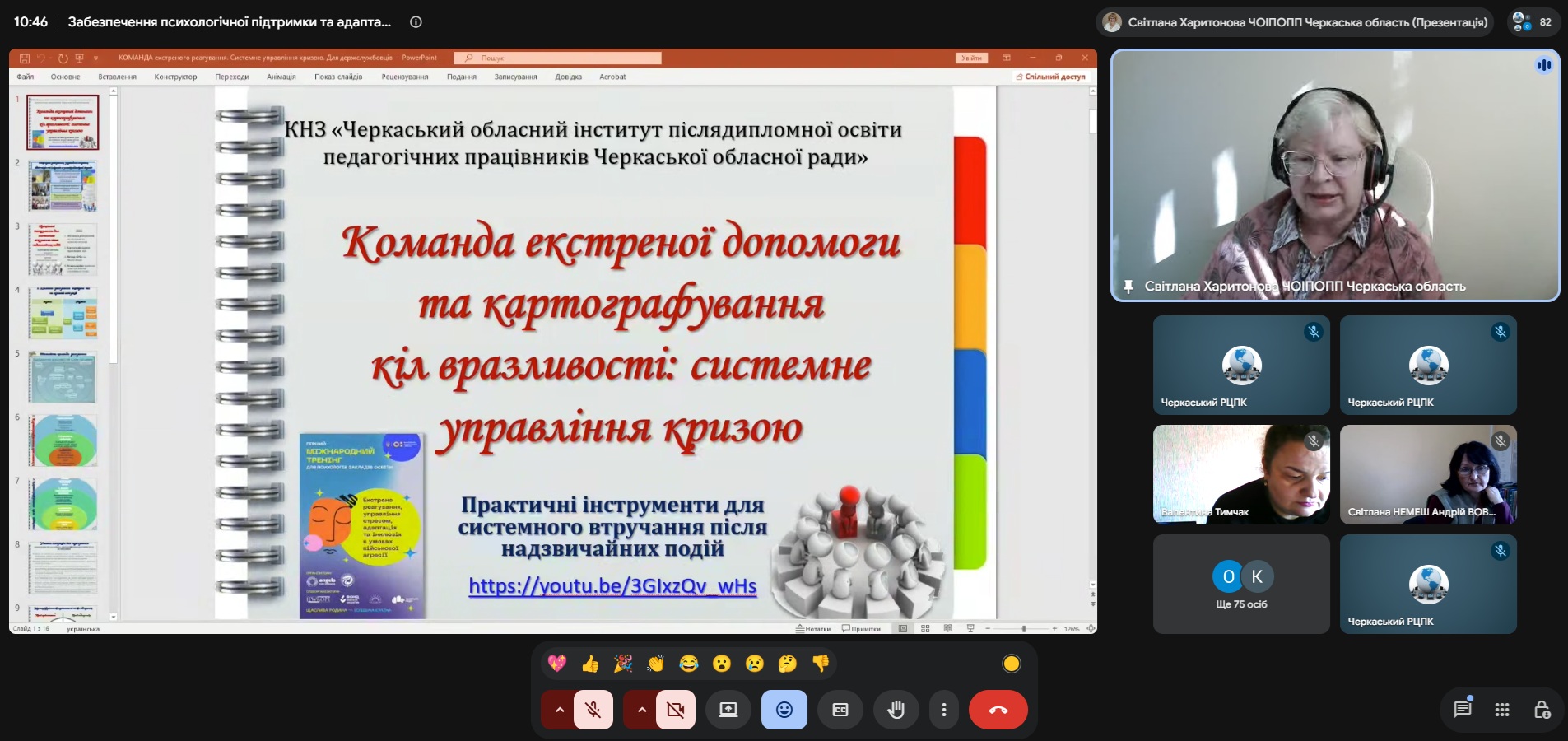Expand video settings chevron
Image resolution: width=1568 pixels, height=741 pixels.
click(x=641, y=710)
